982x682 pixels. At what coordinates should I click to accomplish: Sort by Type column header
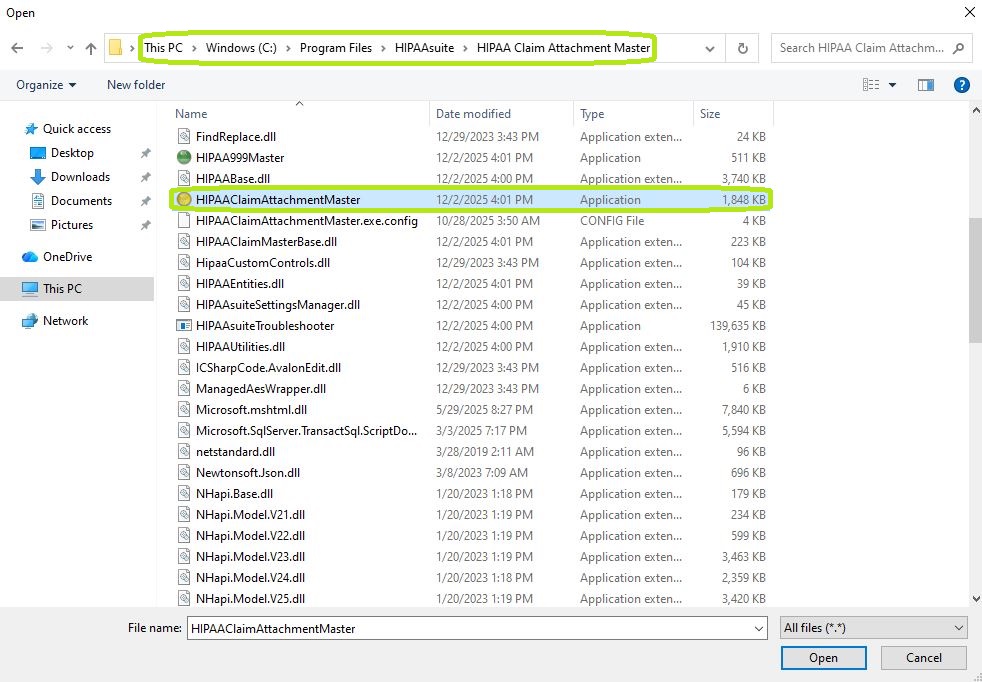pyautogui.click(x=592, y=114)
